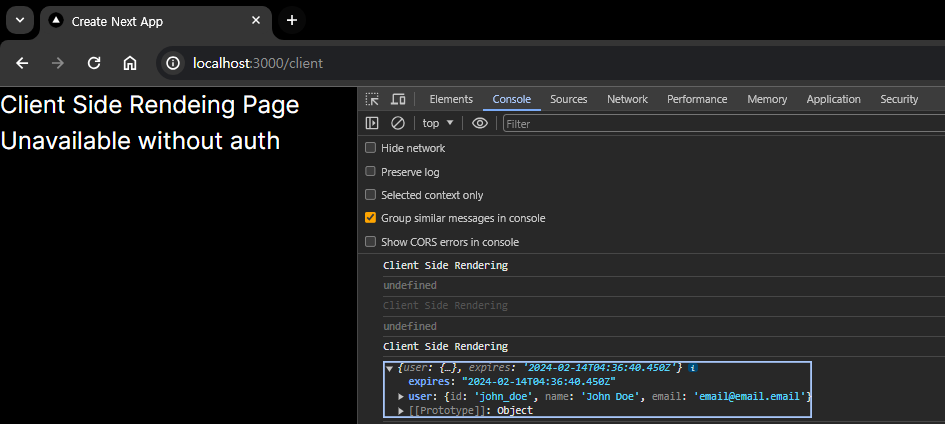Open the home page icon
This screenshot has width=945, height=424.
point(130,63)
